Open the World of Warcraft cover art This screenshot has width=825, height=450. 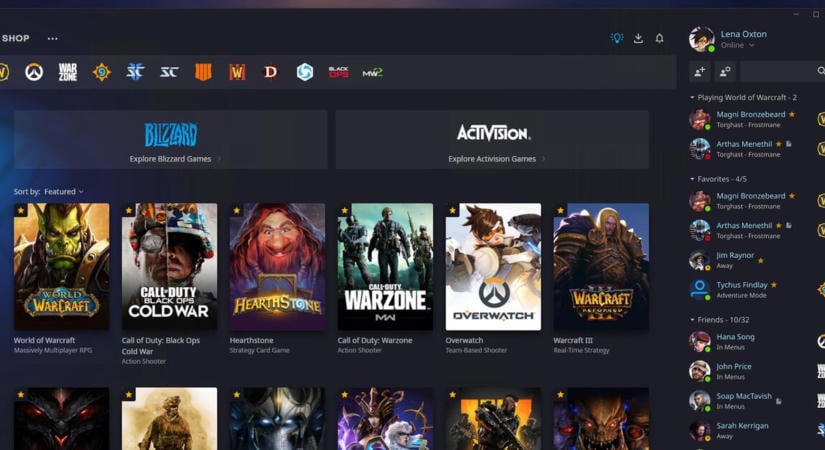click(x=62, y=267)
